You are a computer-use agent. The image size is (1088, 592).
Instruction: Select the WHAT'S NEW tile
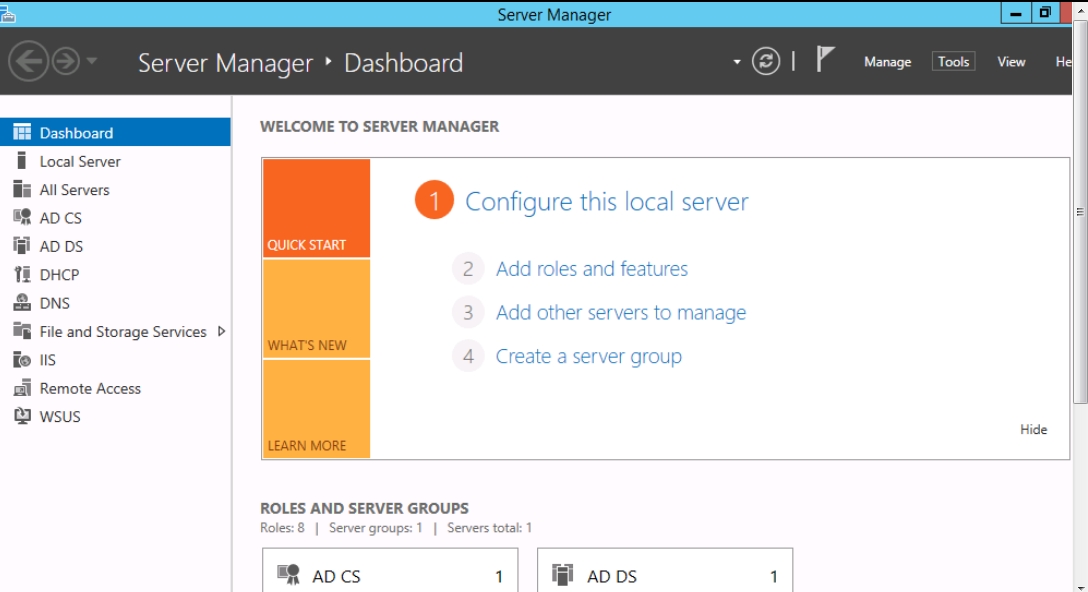(316, 309)
